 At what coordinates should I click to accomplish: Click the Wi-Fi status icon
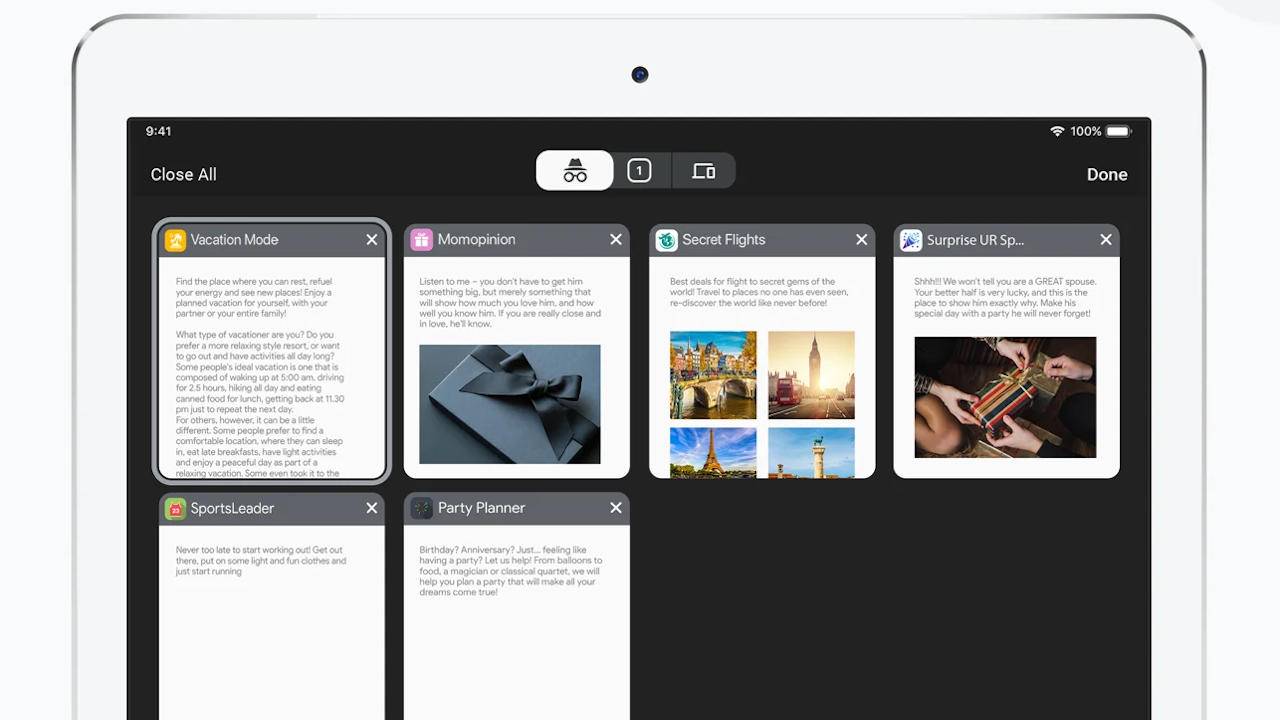(1057, 131)
